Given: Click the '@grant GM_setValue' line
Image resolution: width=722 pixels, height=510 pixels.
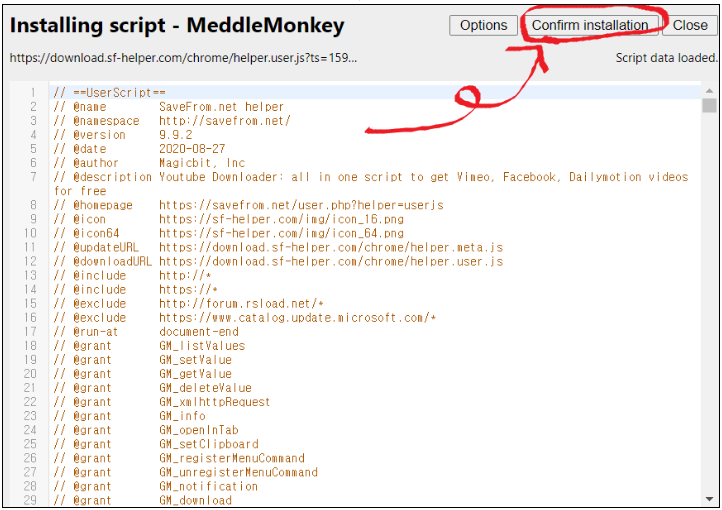Looking at the screenshot, I should (142, 359).
